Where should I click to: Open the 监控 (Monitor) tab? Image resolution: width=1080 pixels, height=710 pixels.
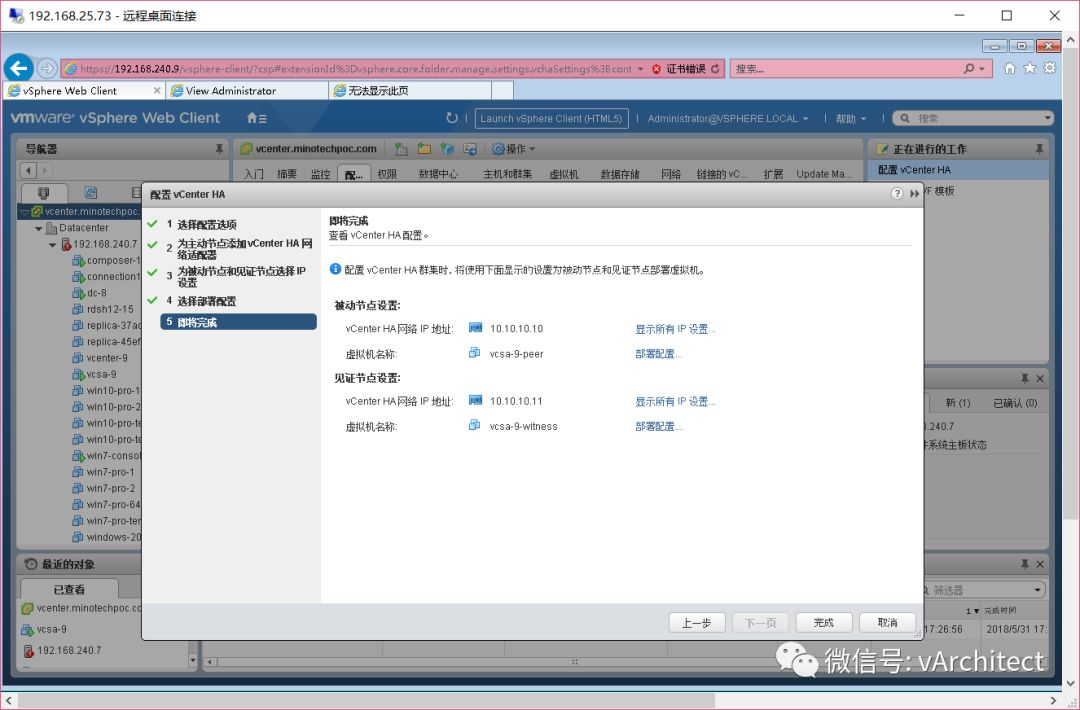tap(320, 174)
